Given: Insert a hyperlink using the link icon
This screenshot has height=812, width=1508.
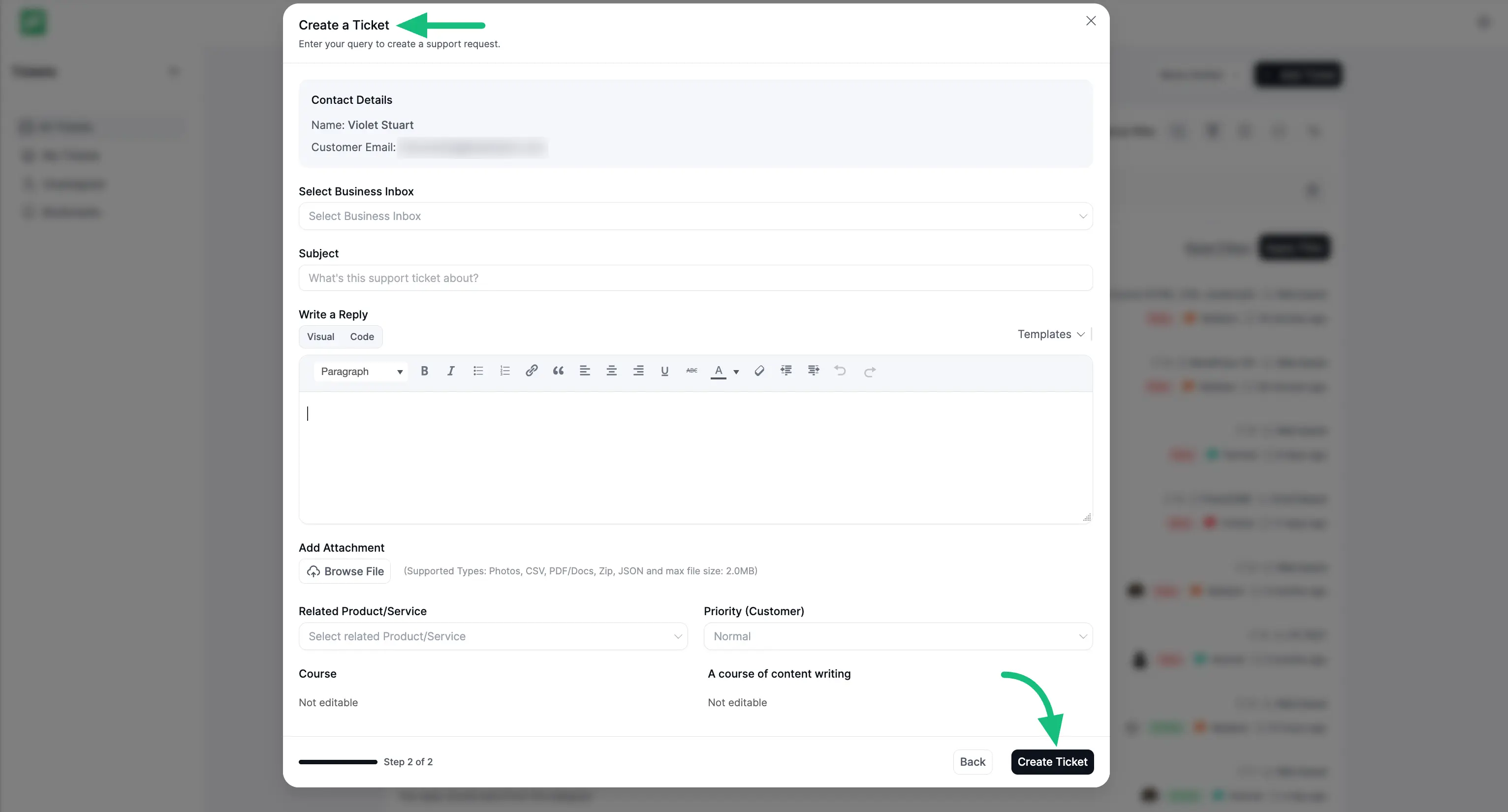Looking at the screenshot, I should (532, 371).
